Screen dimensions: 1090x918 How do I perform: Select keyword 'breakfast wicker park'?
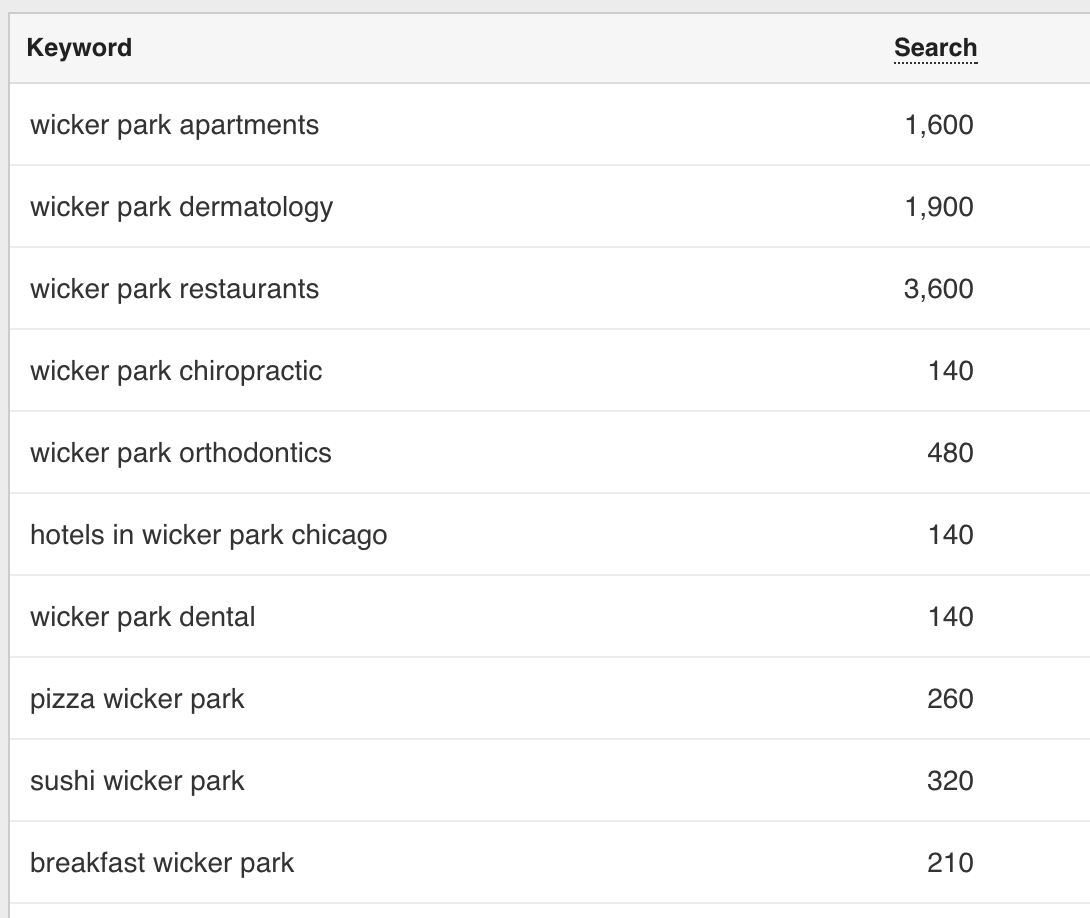[162, 863]
